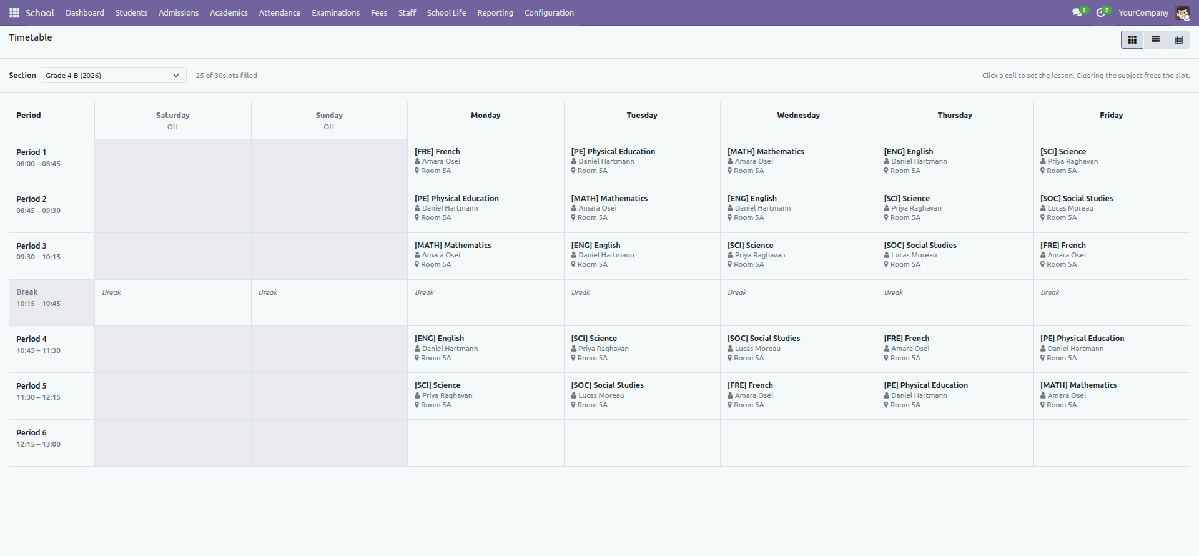Open the School app home
Image resolution: width=1199 pixels, height=556 pixels.
coord(40,13)
